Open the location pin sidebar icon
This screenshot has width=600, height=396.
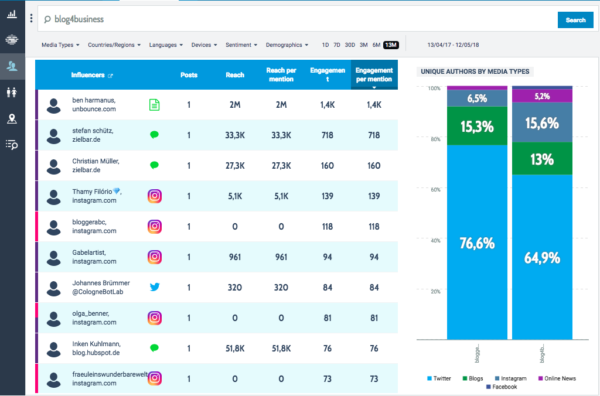pos(12,119)
